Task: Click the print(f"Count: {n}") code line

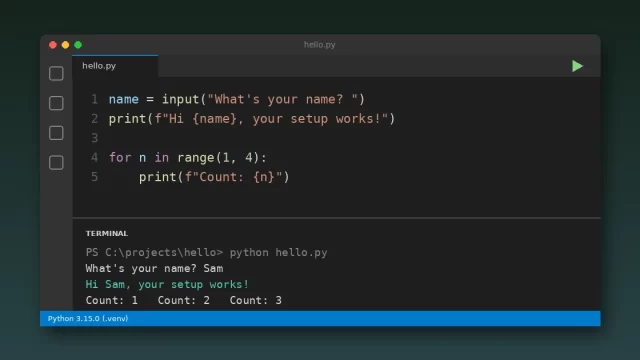Action: (x=214, y=177)
